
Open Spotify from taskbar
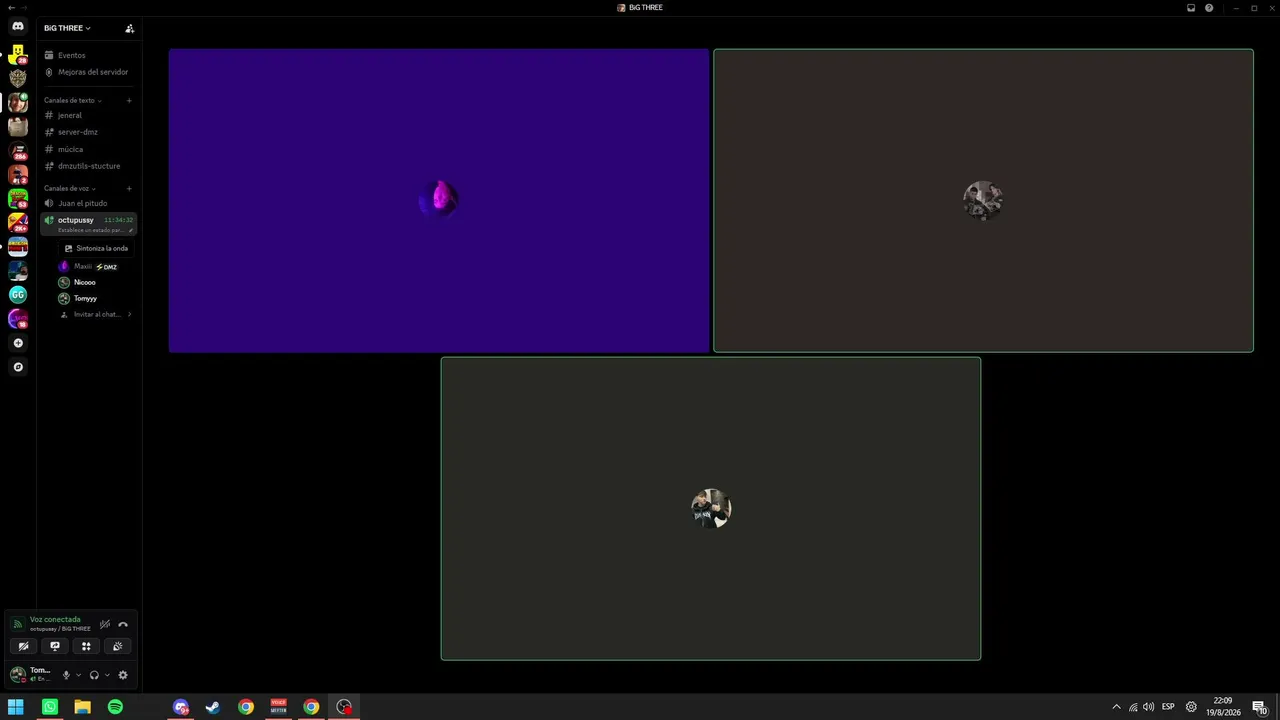(115, 707)
